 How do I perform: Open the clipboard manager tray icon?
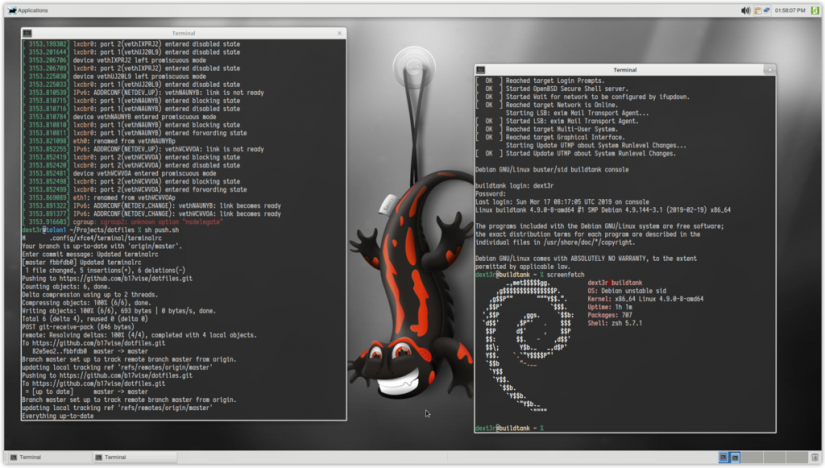pos(758,11)
